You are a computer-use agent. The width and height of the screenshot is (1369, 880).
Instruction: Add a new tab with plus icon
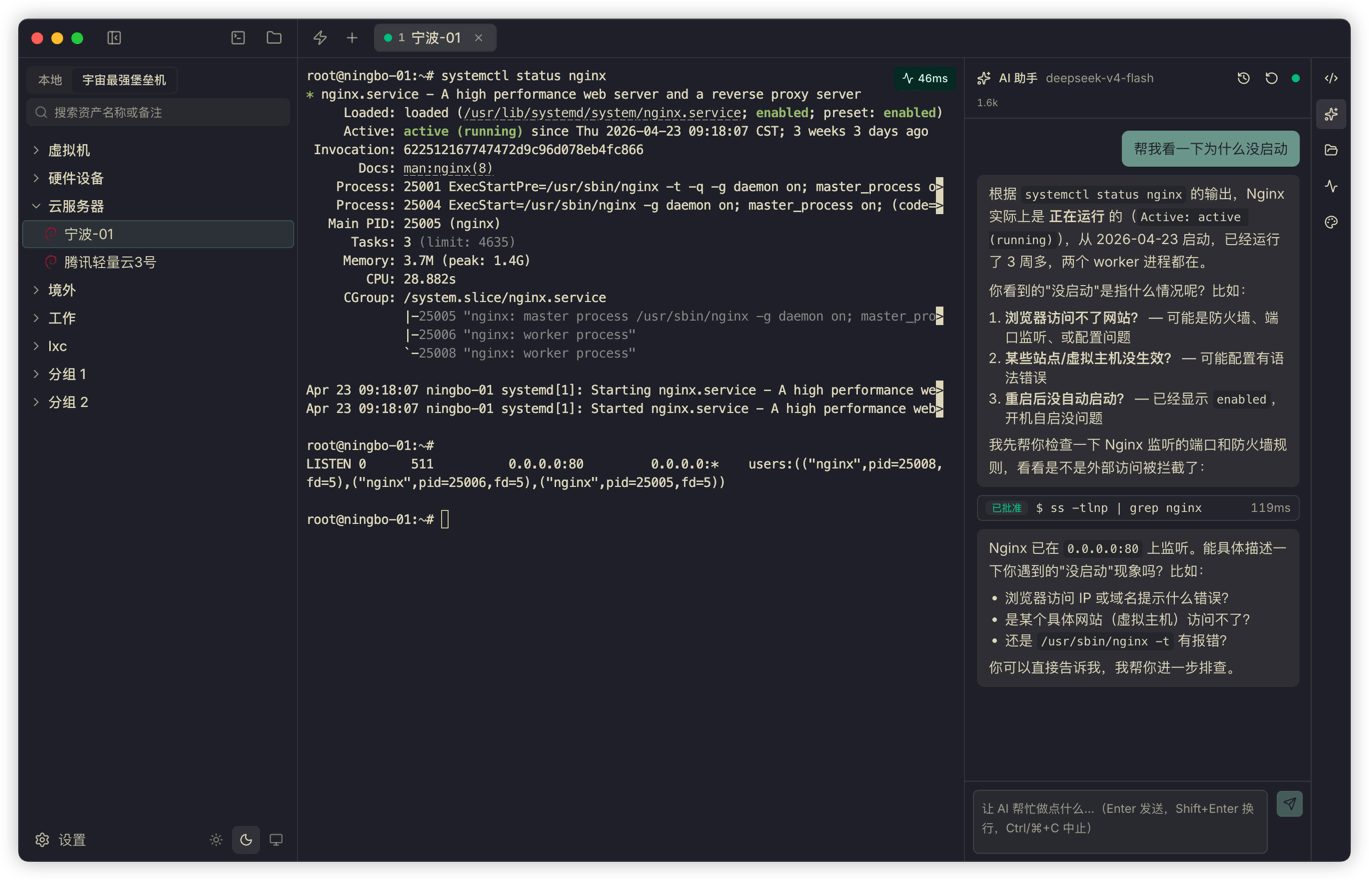click(352, 38)
